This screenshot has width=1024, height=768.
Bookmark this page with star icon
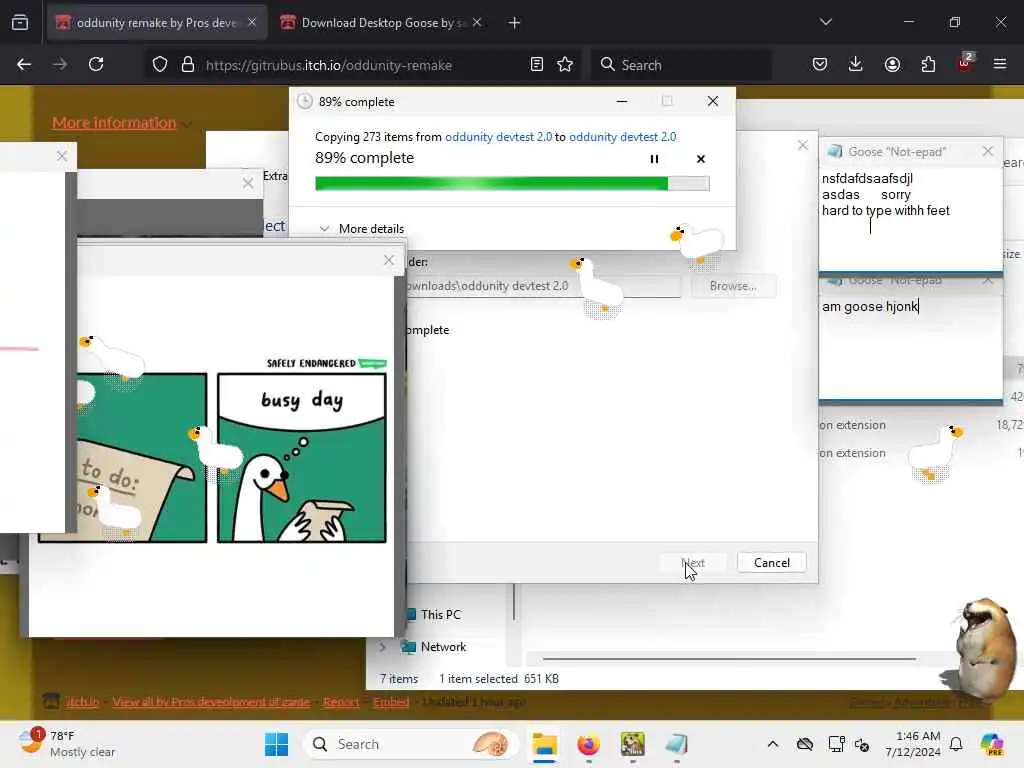(x=565, y=65)
